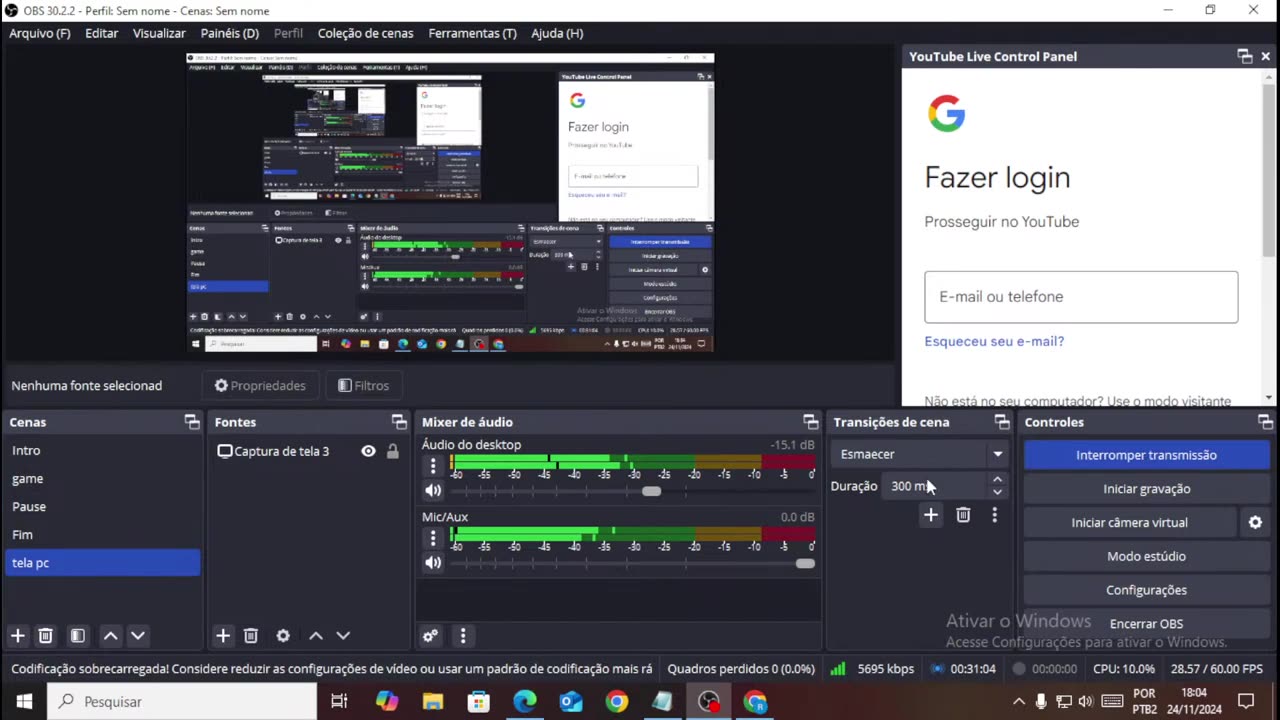Open Visualizar menu
Screen dimensions: 1280x720
click(159, 33)
